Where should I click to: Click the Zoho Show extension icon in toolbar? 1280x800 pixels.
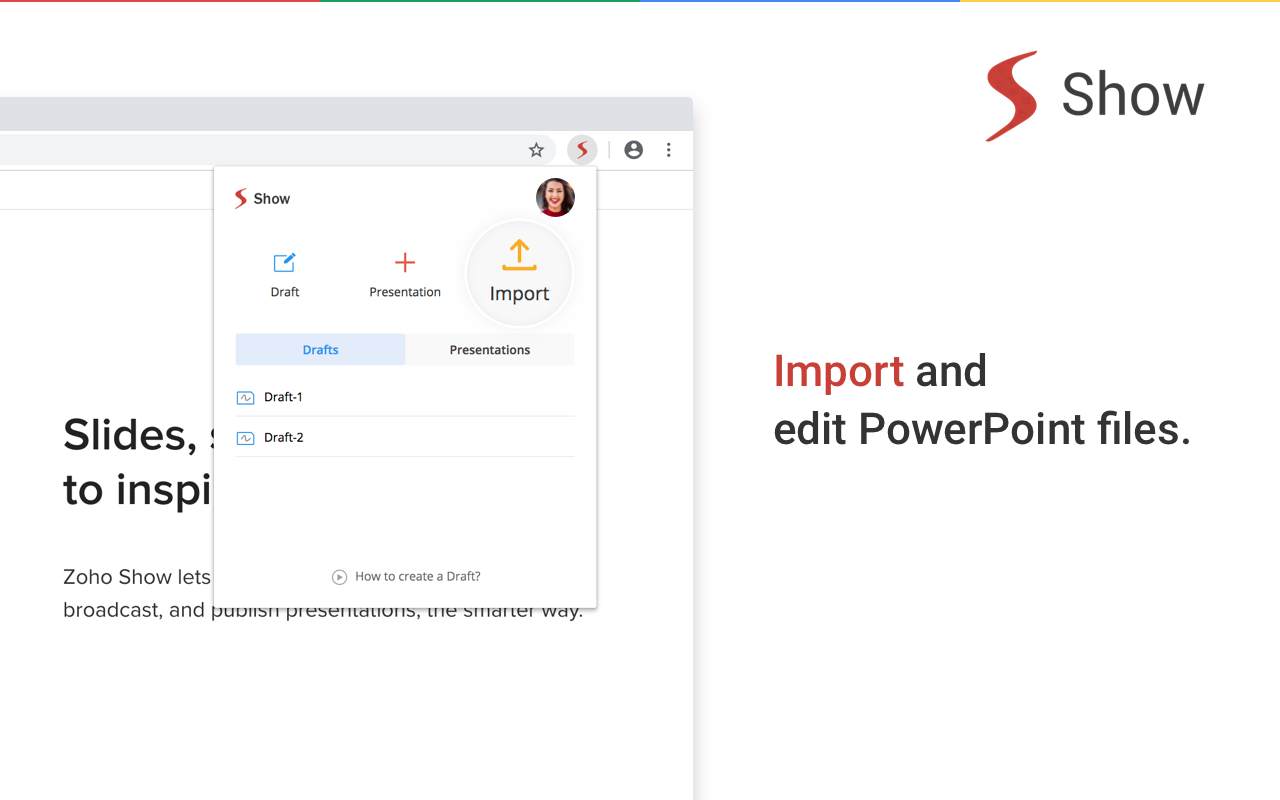[x=582, y=150]
